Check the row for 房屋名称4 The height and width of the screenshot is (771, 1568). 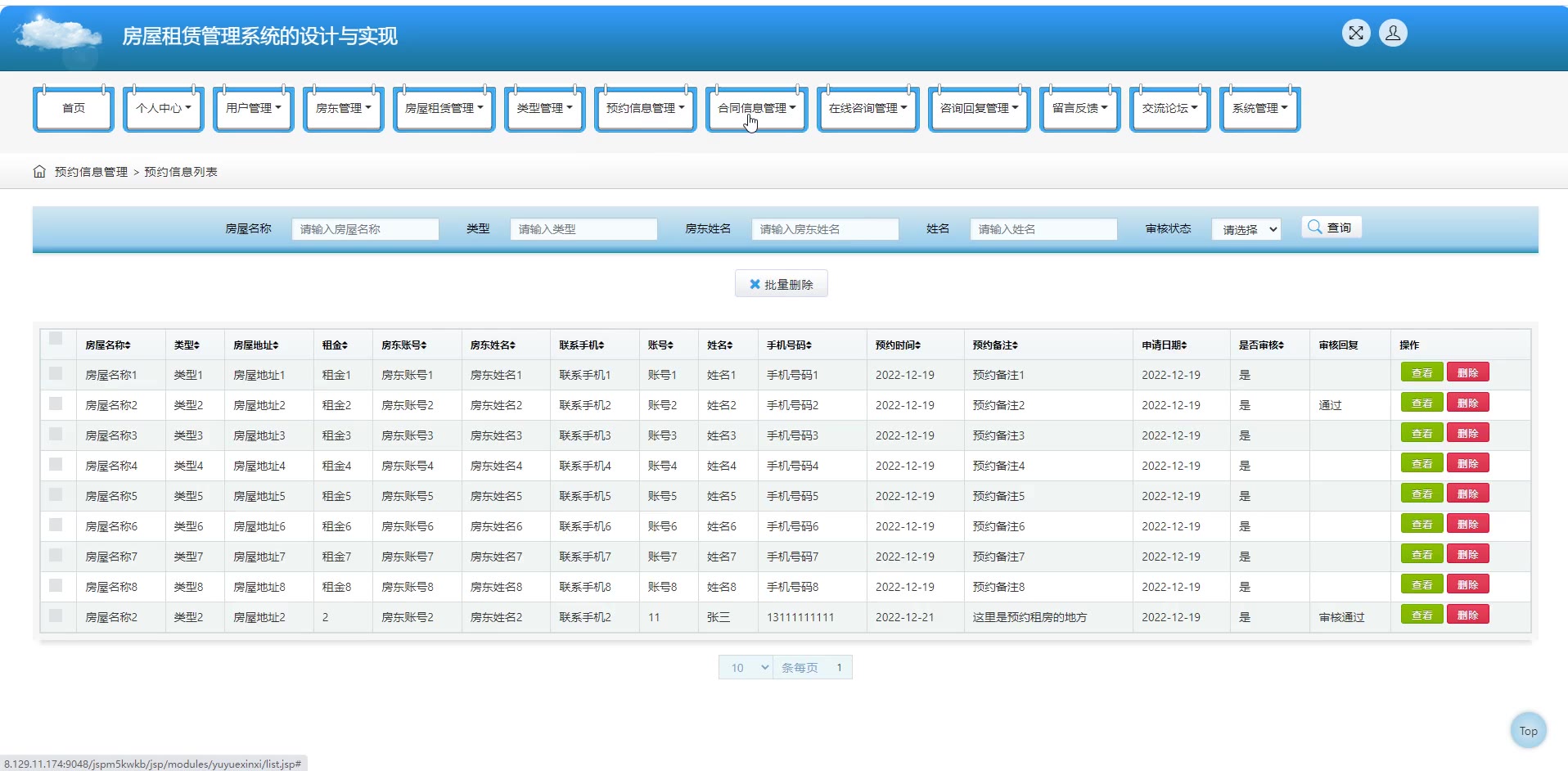[x=56, y=464]
